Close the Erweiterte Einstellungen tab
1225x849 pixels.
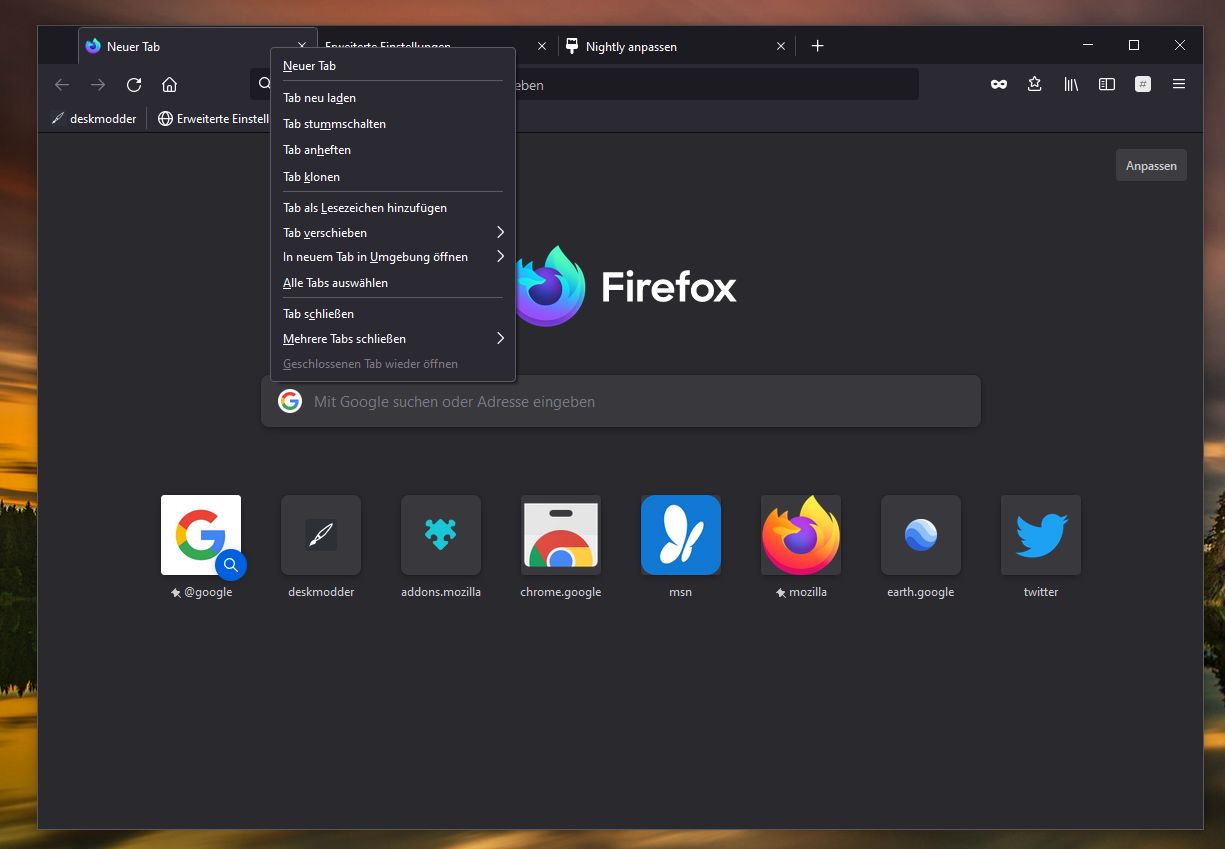pyautogui.click(x=542, y=46)
